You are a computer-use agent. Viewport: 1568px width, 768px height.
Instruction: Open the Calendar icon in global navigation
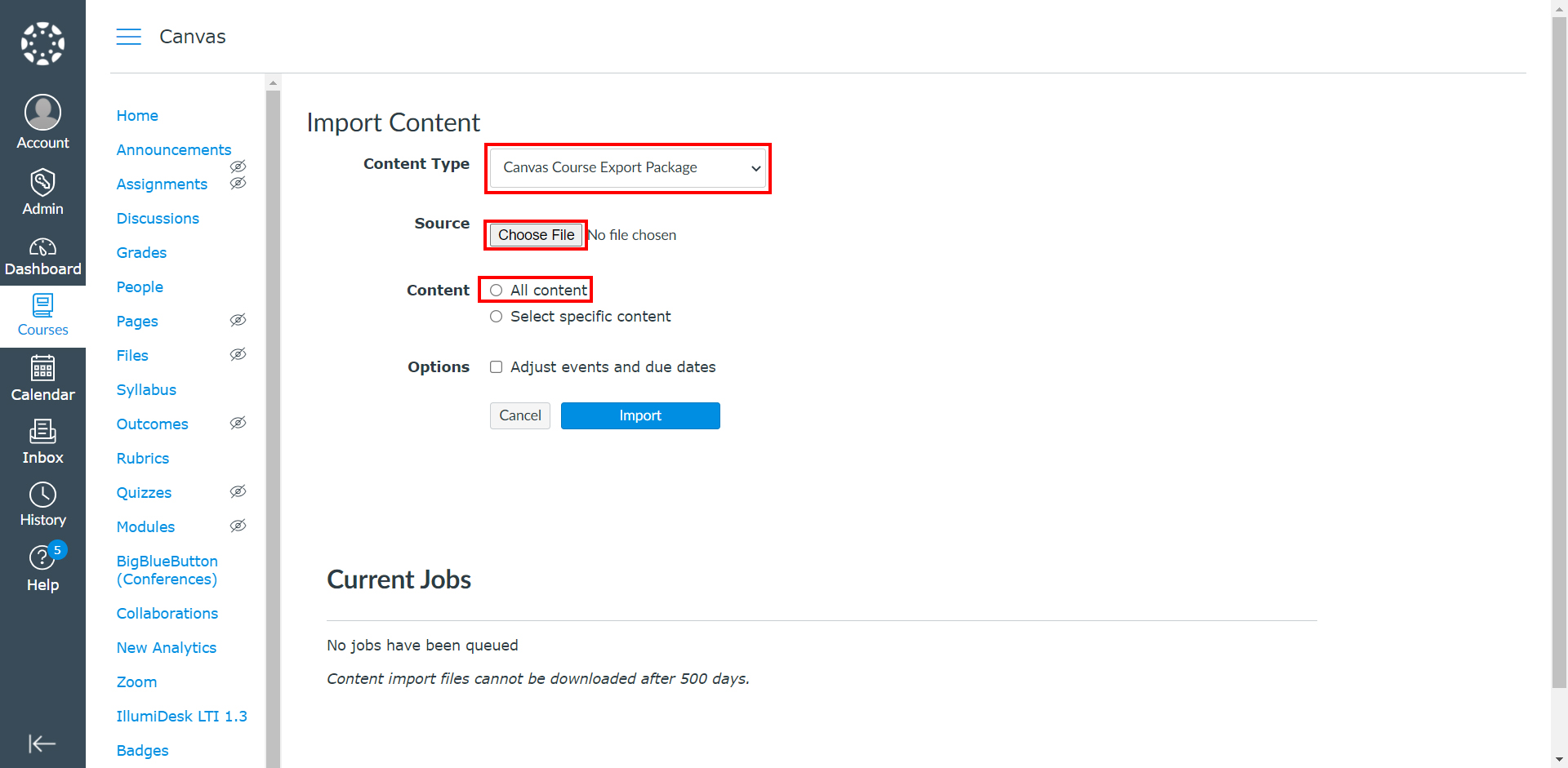(x=42, y=368)
